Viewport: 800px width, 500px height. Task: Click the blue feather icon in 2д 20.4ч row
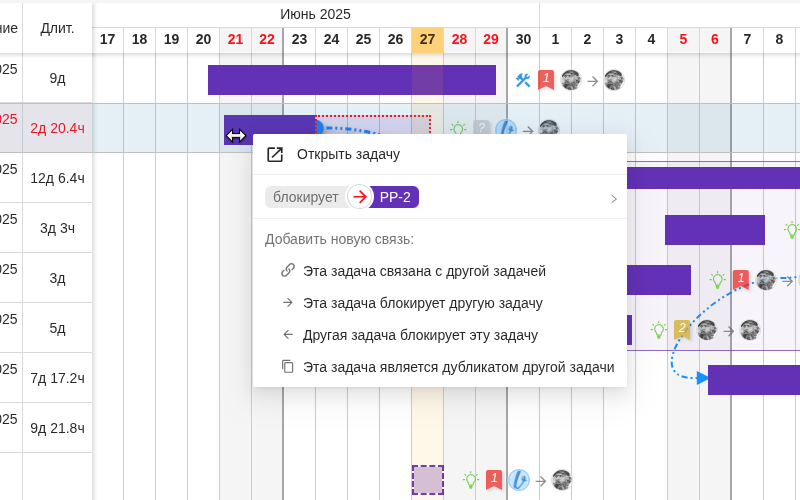[506, 127]
